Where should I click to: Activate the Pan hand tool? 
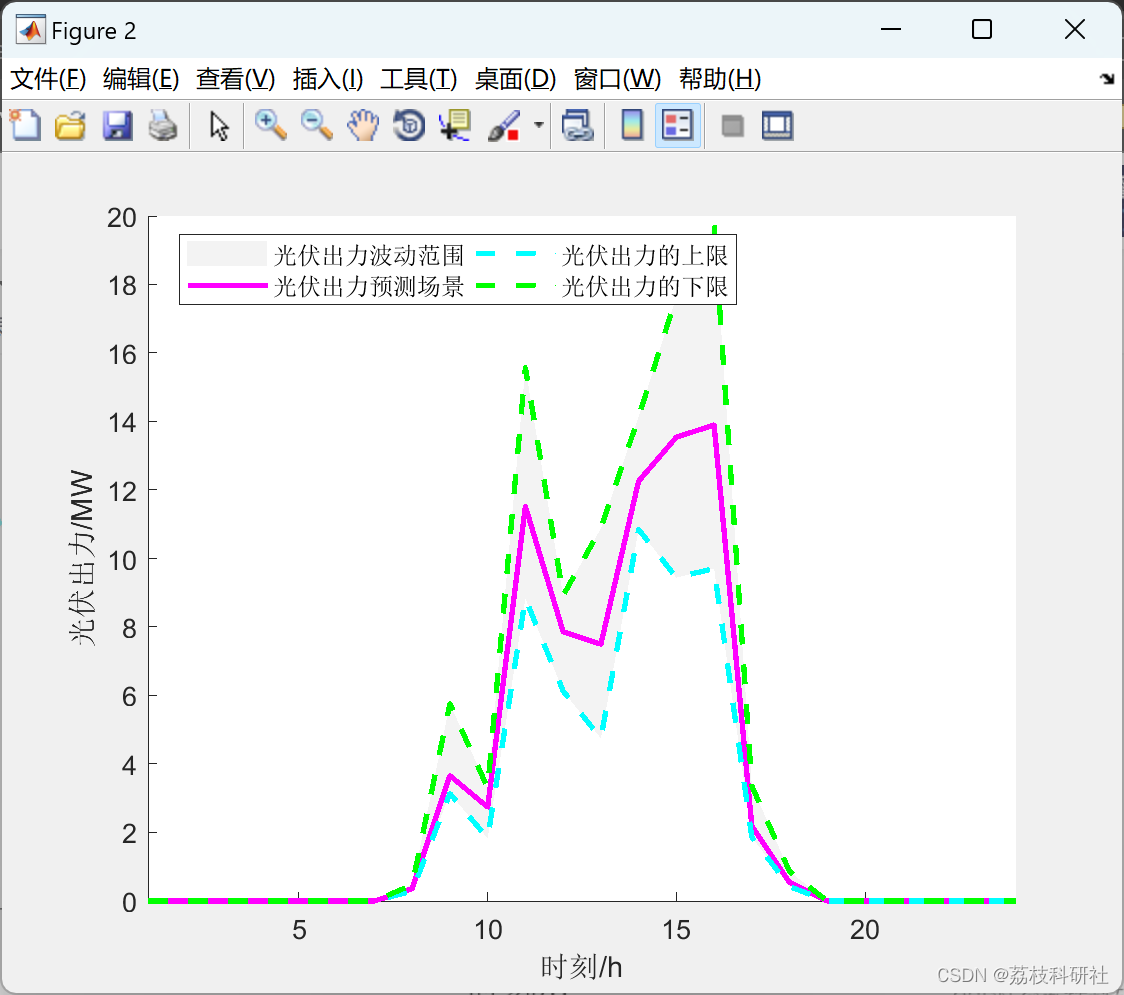pos(363,125)
